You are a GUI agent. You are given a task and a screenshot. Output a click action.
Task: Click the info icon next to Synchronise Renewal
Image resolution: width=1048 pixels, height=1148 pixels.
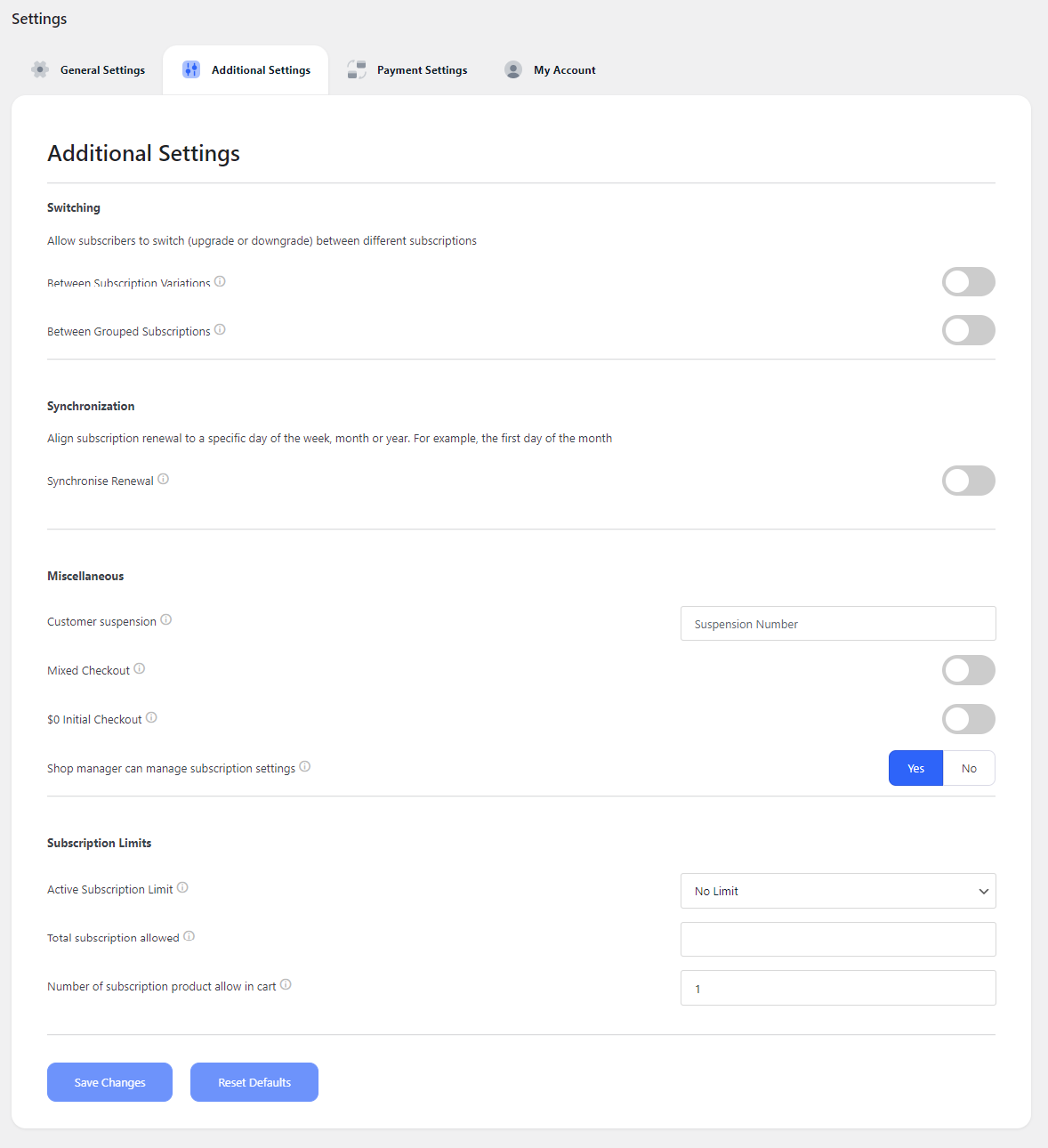click(x=163, y=480)
